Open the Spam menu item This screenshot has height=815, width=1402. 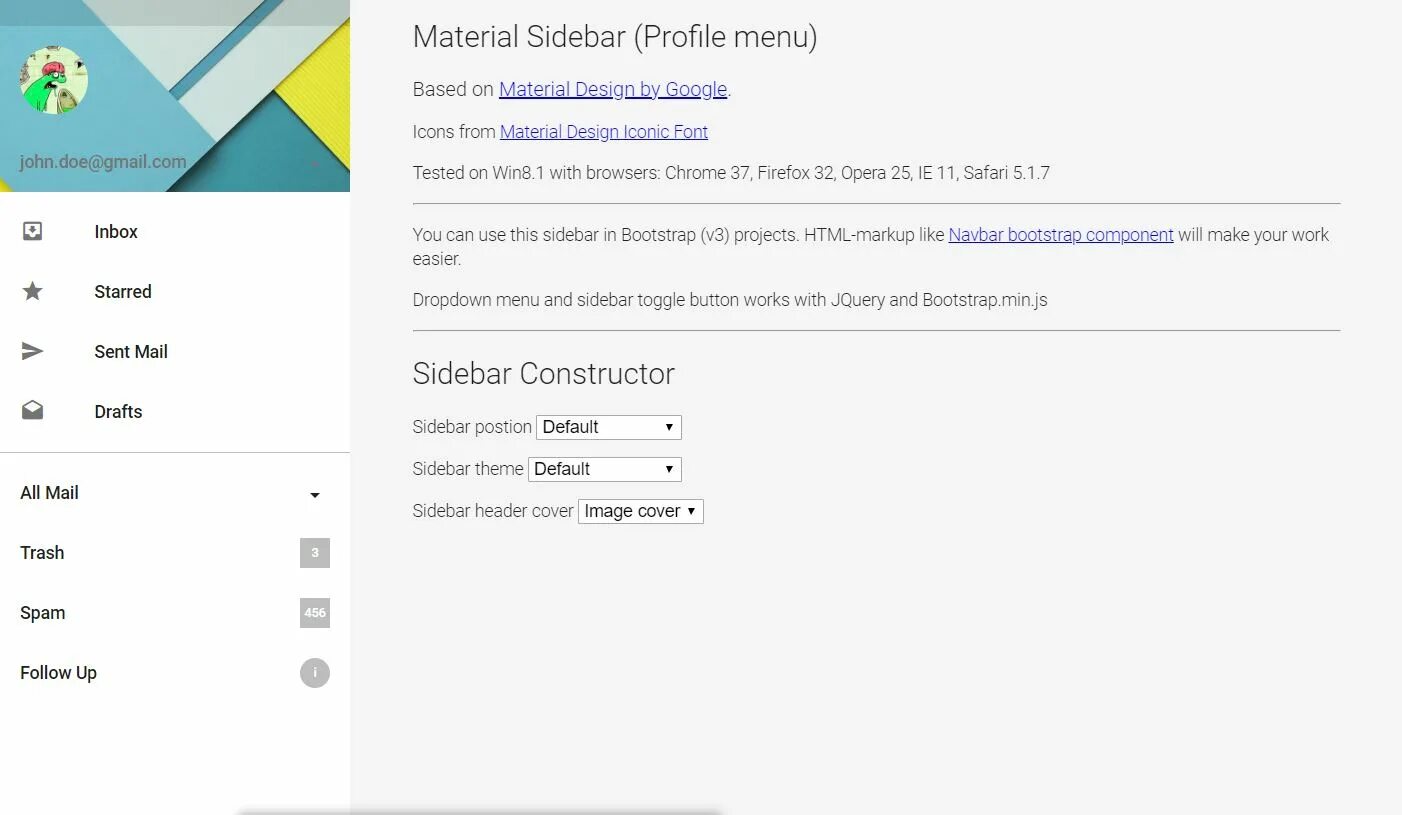175,613
